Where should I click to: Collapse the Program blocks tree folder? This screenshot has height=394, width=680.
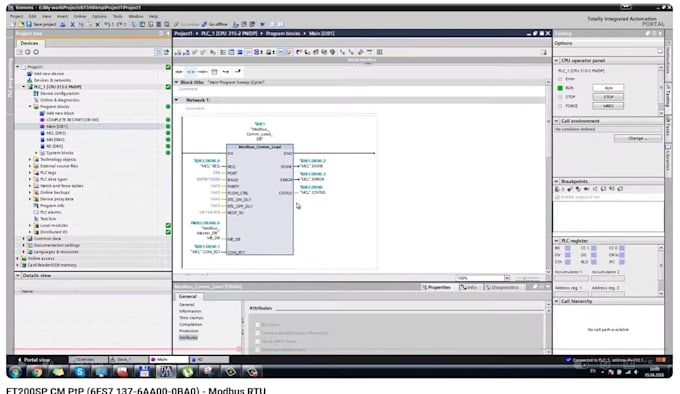click(x=30, y=107)
